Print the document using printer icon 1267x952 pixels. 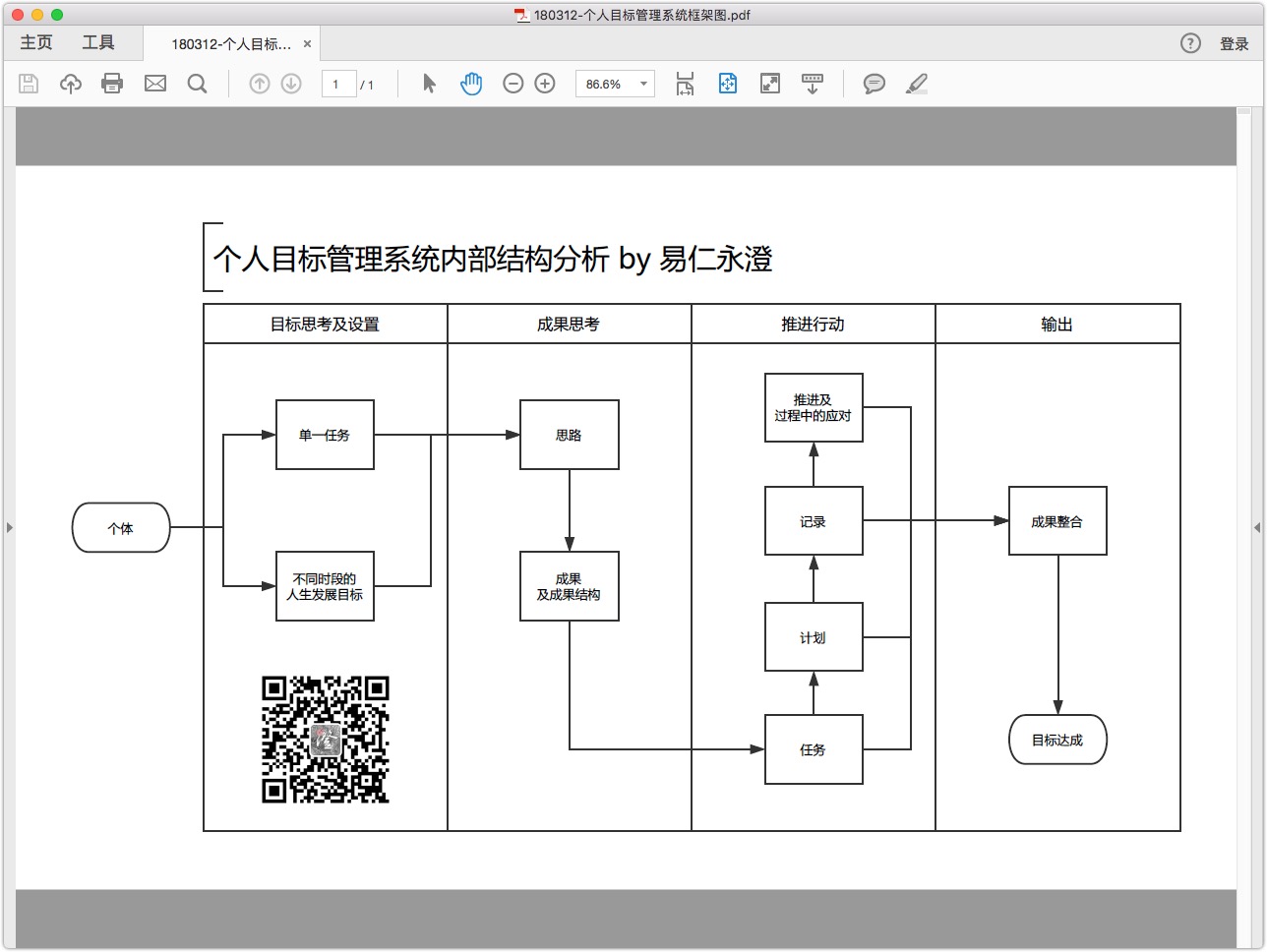112,84
